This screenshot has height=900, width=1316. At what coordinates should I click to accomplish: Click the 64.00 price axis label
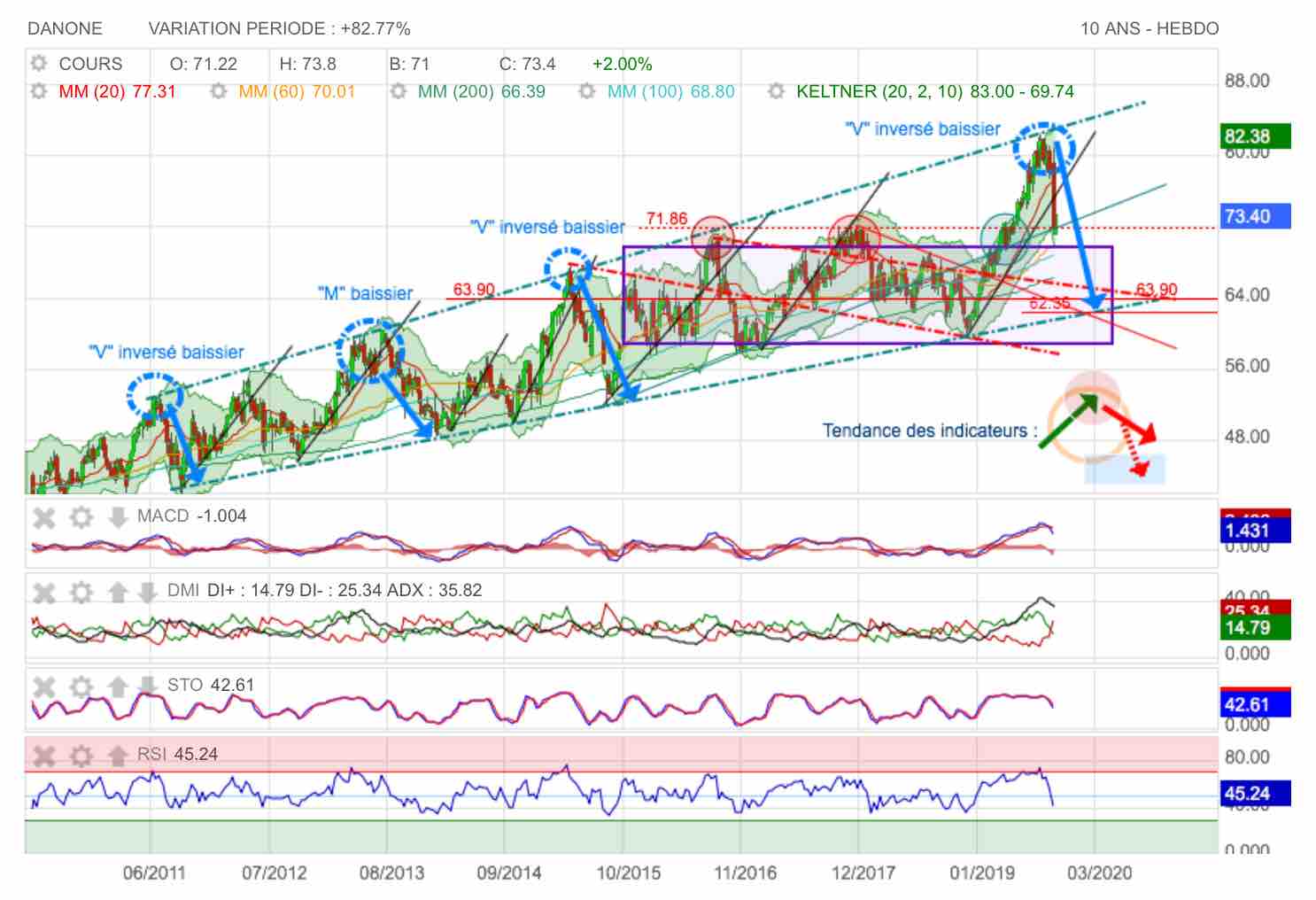[1247, 294]
